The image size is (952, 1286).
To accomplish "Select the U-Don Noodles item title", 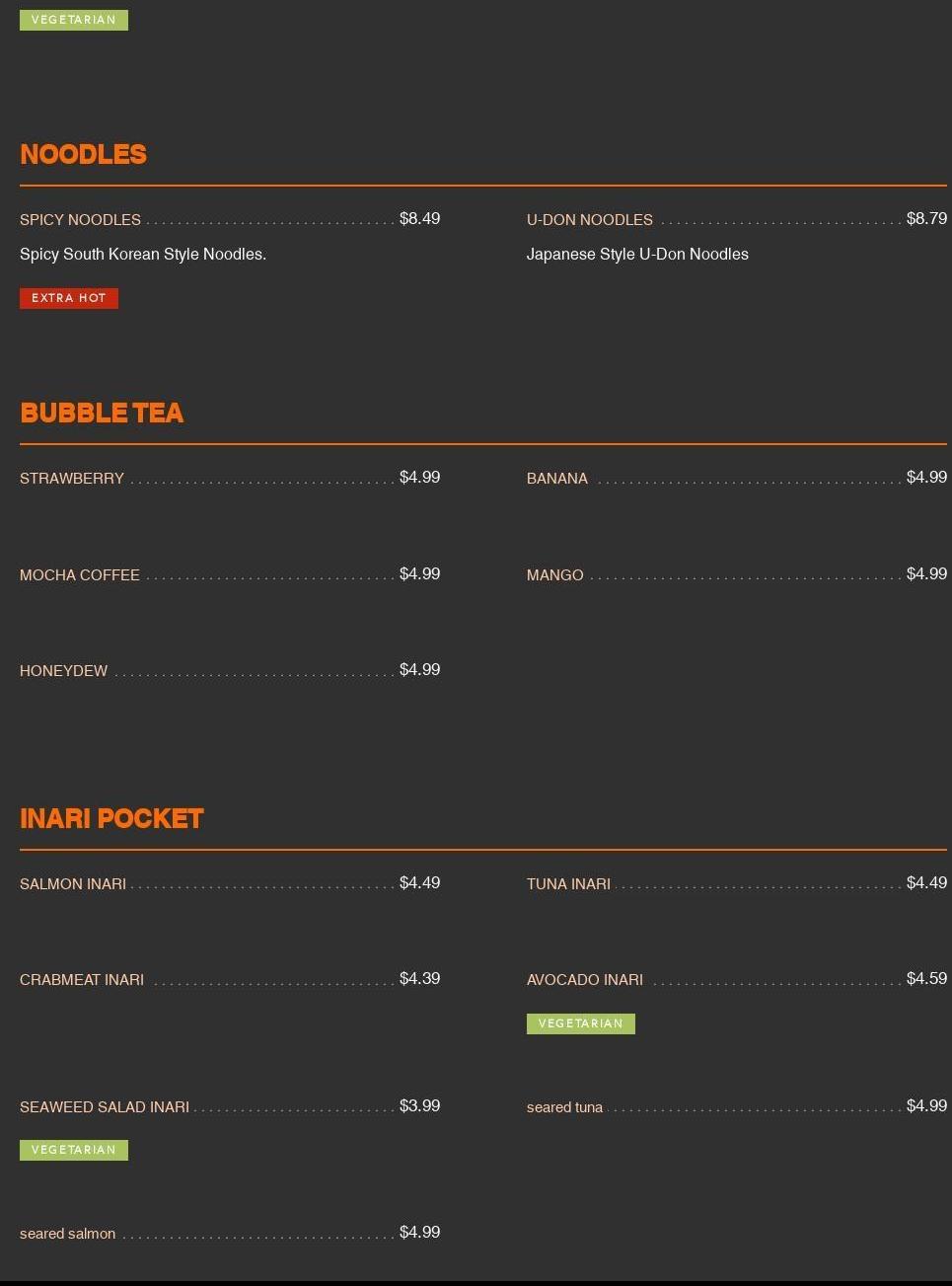I will click(x=589, y=220).
